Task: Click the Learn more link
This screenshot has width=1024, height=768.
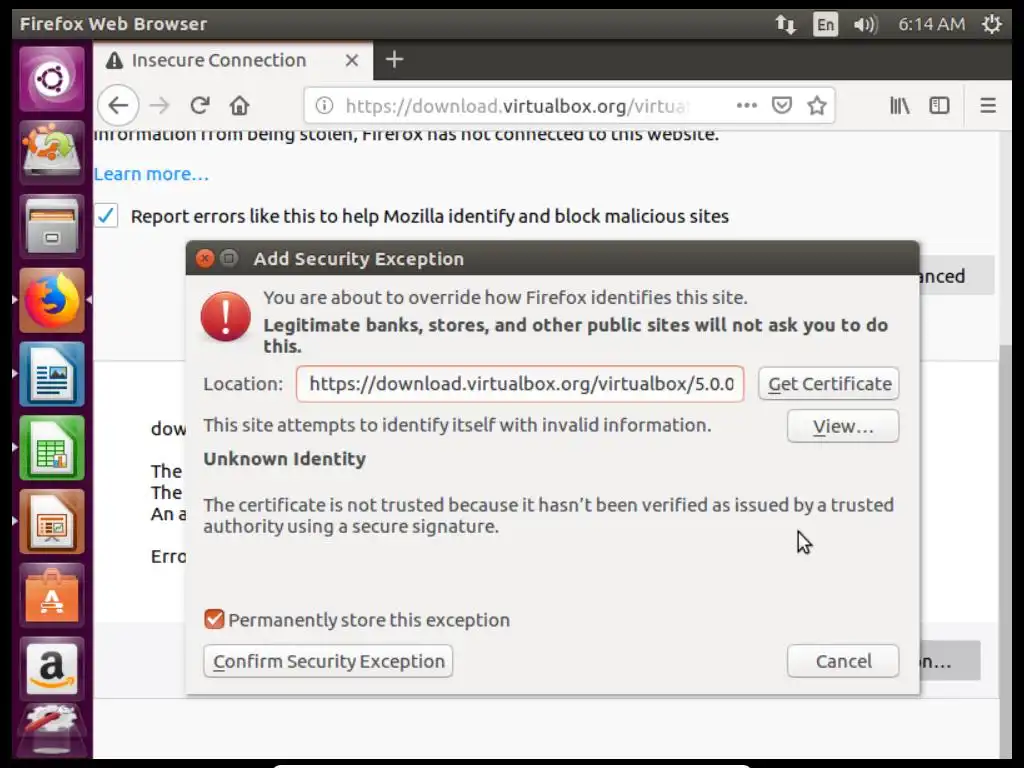Action: [151, 174]
